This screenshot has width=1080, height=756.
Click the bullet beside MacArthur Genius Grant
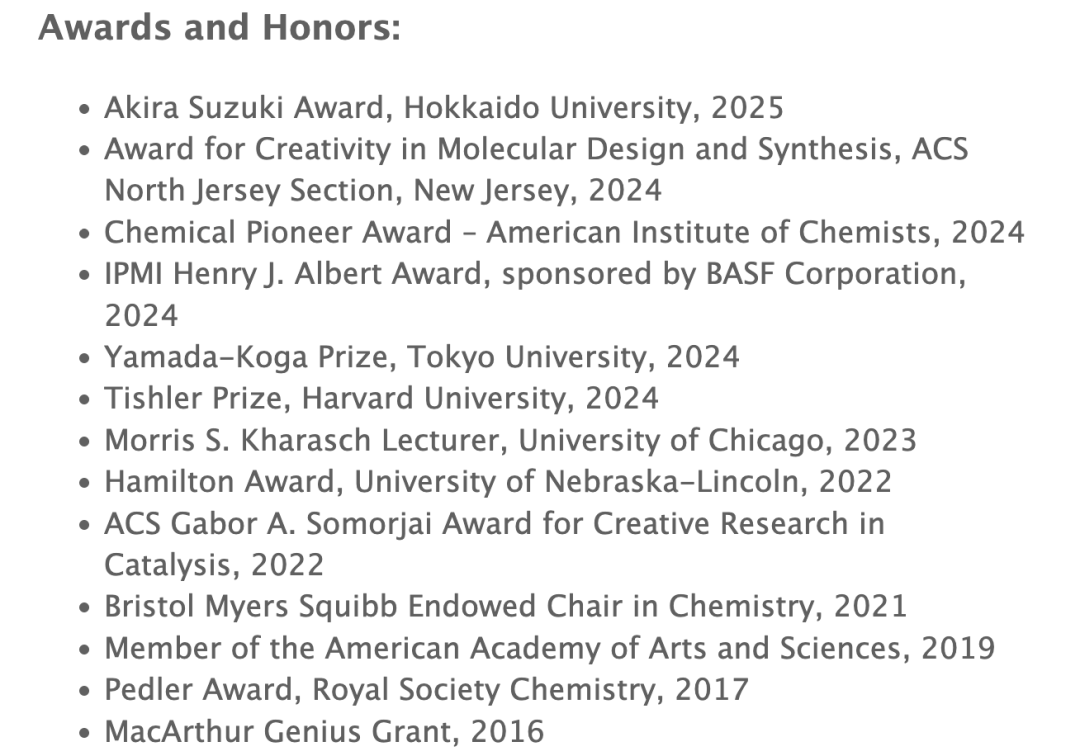(84, 733)
